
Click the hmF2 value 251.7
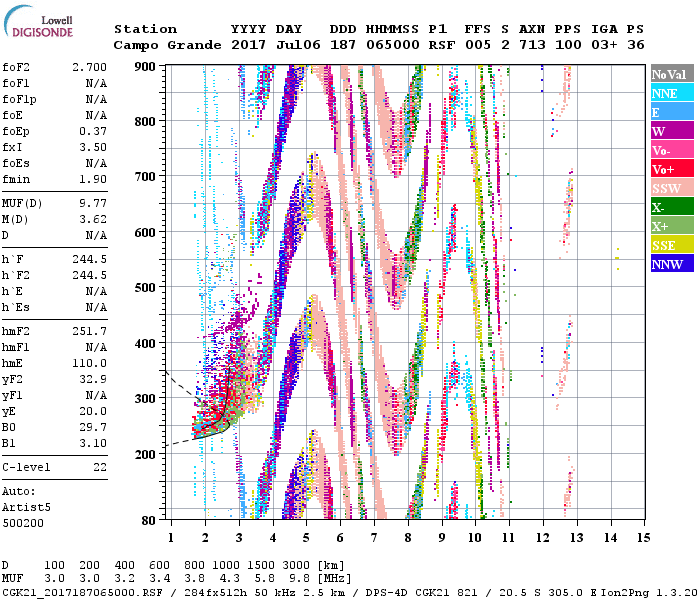pyautogui.click(x=89, y=331)
